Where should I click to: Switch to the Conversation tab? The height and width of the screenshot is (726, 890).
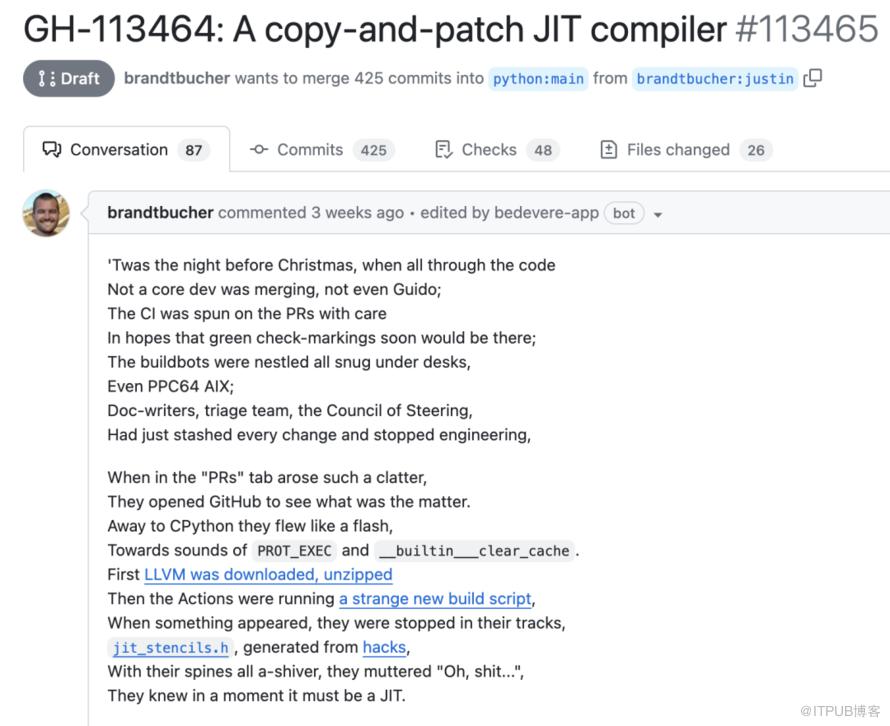(x=126, y=150)
